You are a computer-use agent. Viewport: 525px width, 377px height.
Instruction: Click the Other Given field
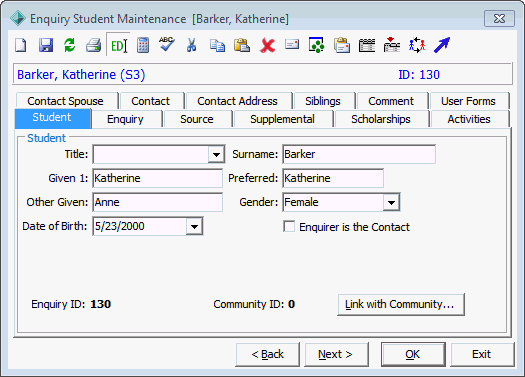pos(157,202)
